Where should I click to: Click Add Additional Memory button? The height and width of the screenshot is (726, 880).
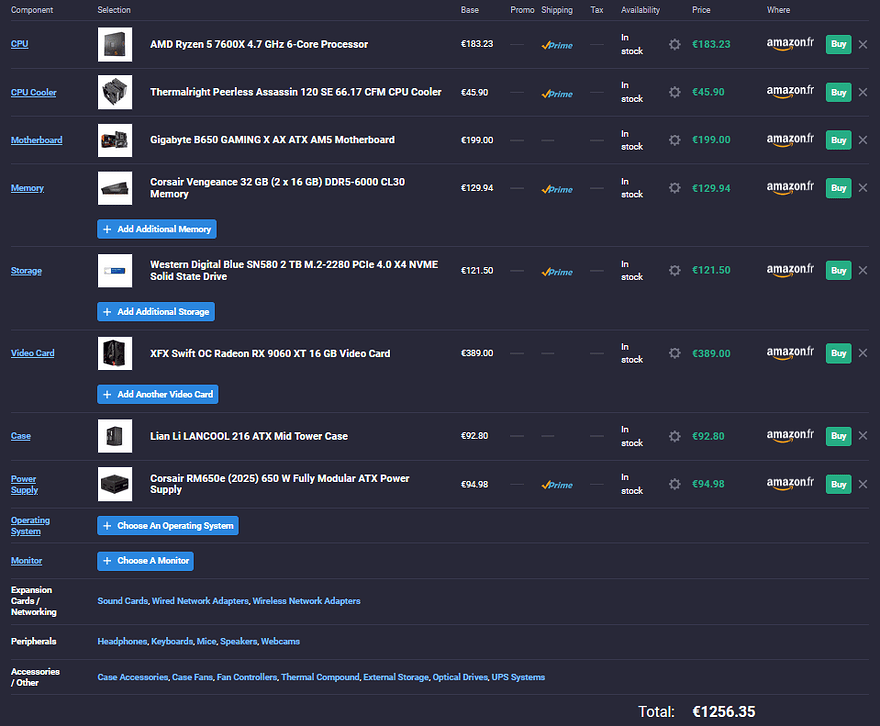point(157,229)
